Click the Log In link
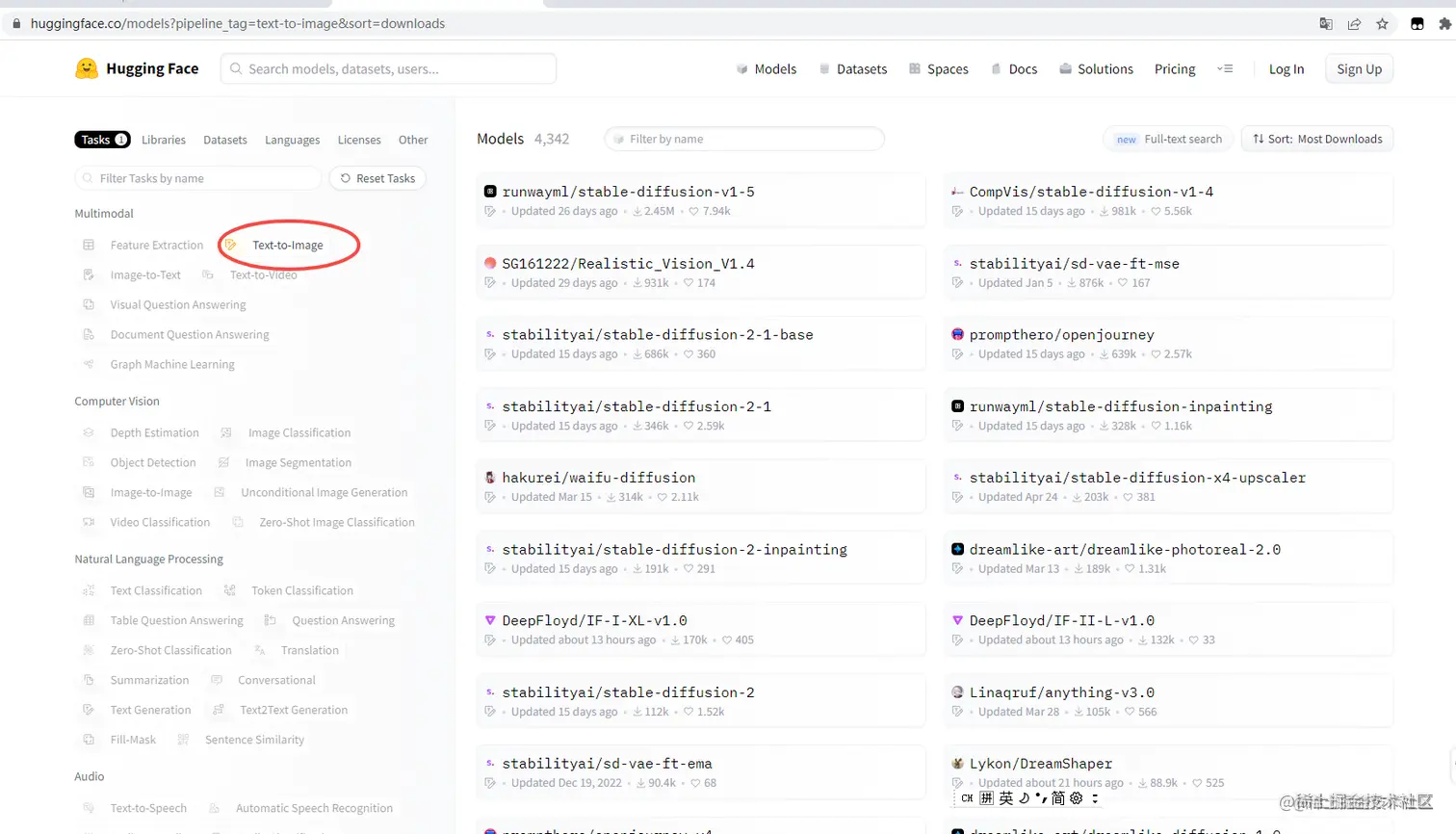This screenshot has width=1456, height=834. click(1286, 69)
